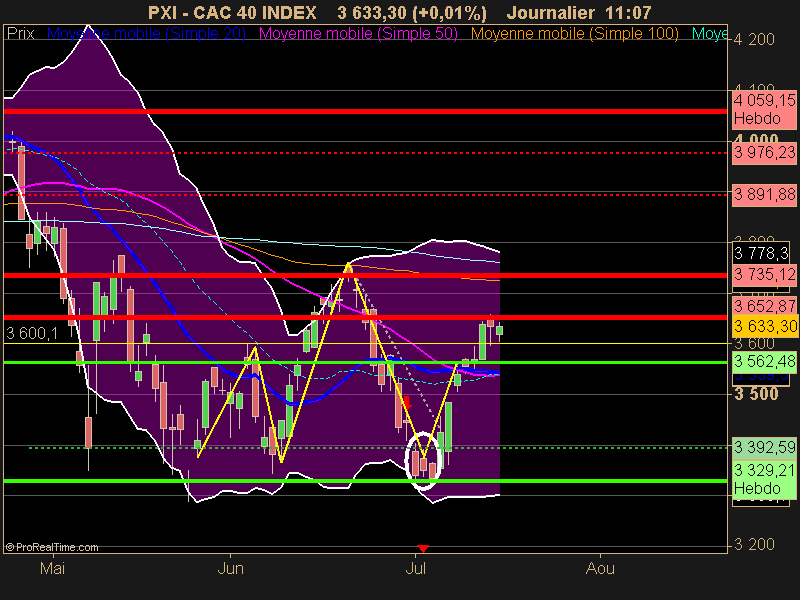This screenshot has height=600, width=800.
Task: Click the '3 735,12' resistance price label
Action: click(x=764, y=275)
